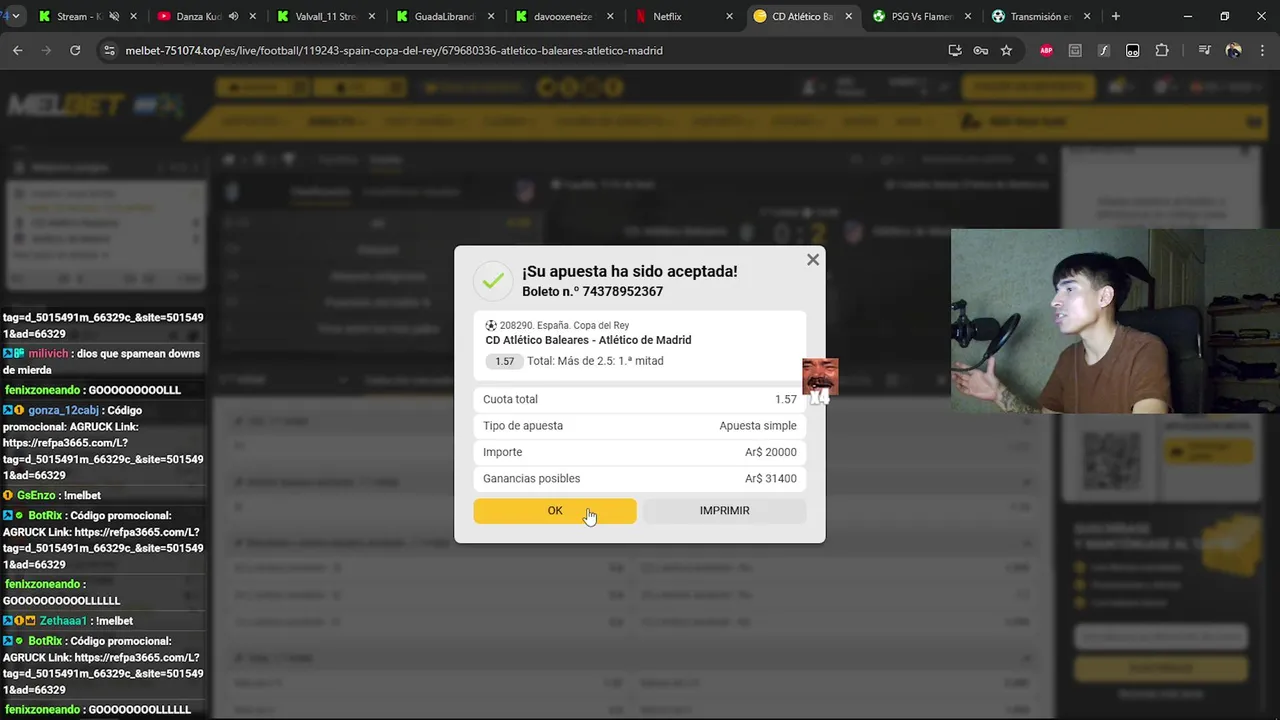Screen dimensions: 1280x720
Task: Open the media controls playlist icon
Action: [x=1204, y=50]
